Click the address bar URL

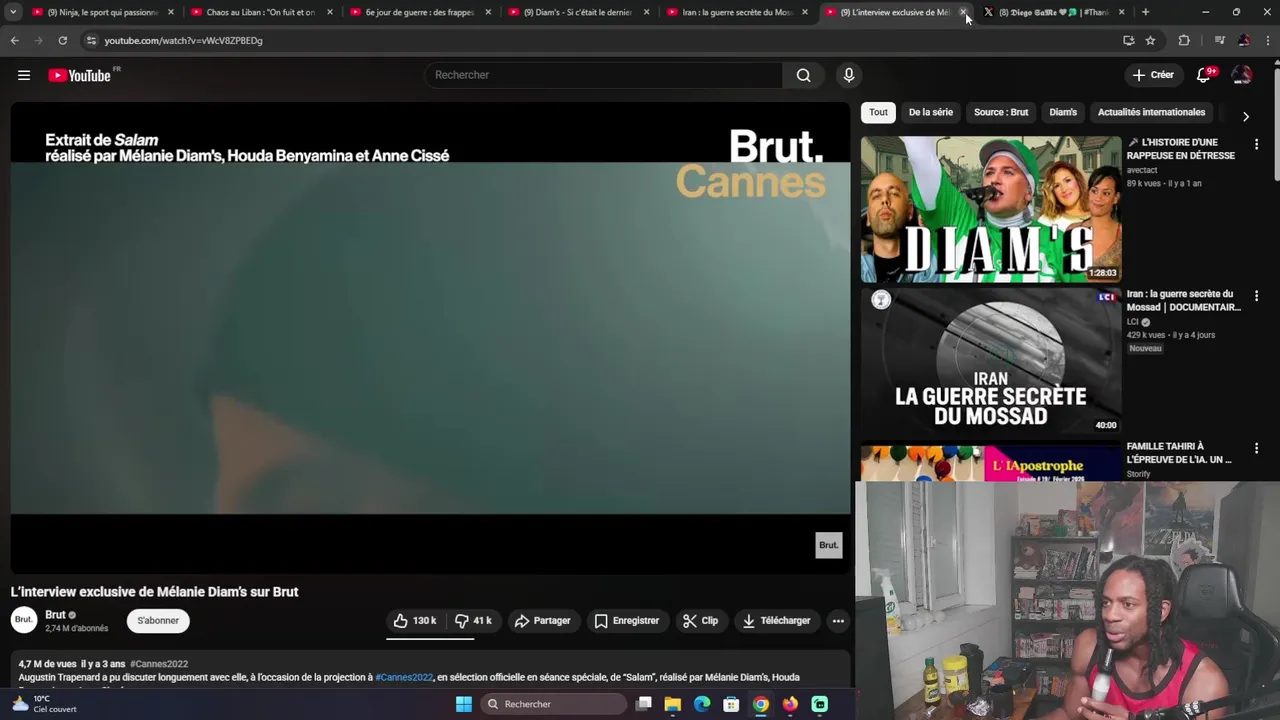183,40
